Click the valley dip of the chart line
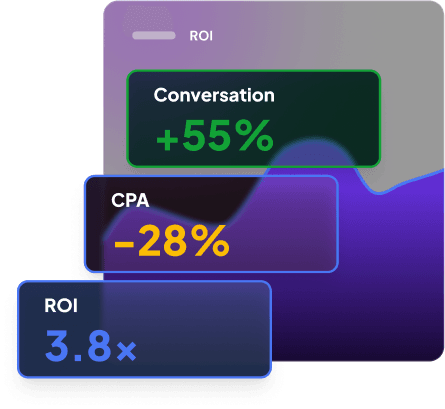This screenshot has height=409, width=445. click(377, 192)
